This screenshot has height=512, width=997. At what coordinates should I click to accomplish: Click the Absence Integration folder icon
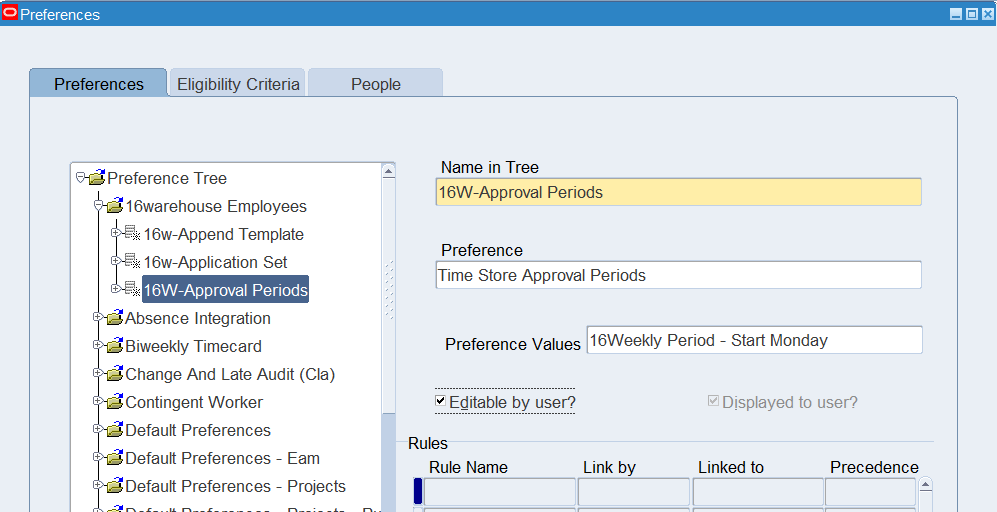point(114,319)
